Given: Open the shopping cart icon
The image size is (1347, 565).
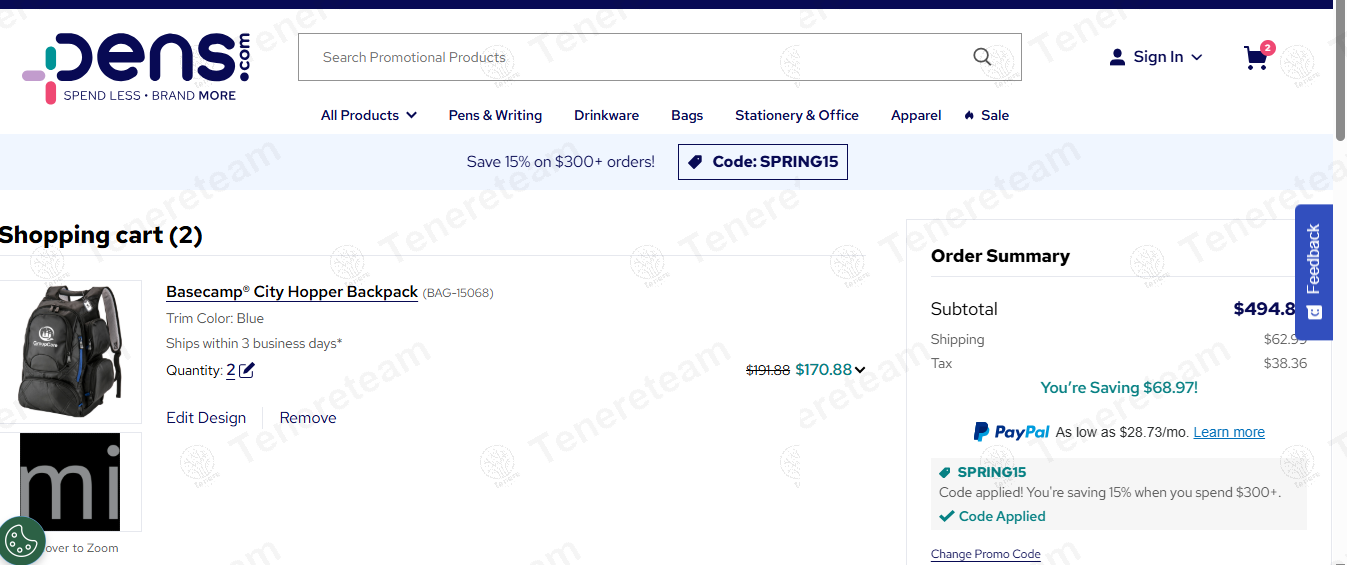Looking at the screenshot, I should (x=1256, y=58).
